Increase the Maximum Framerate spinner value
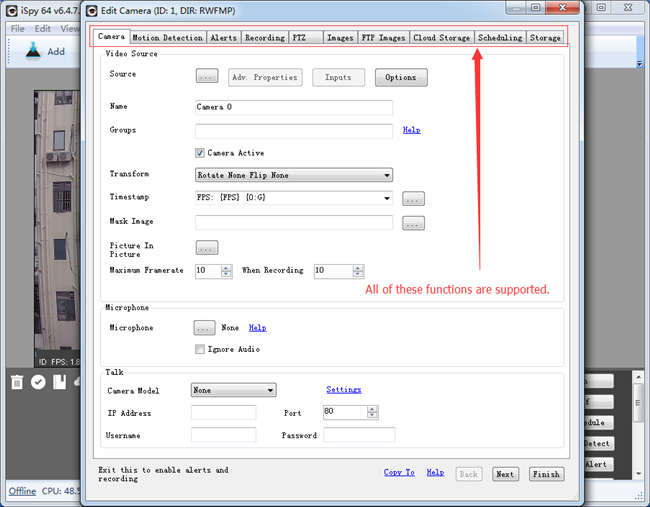The width and height of the screenshot is (650, 507). [227, 267]
